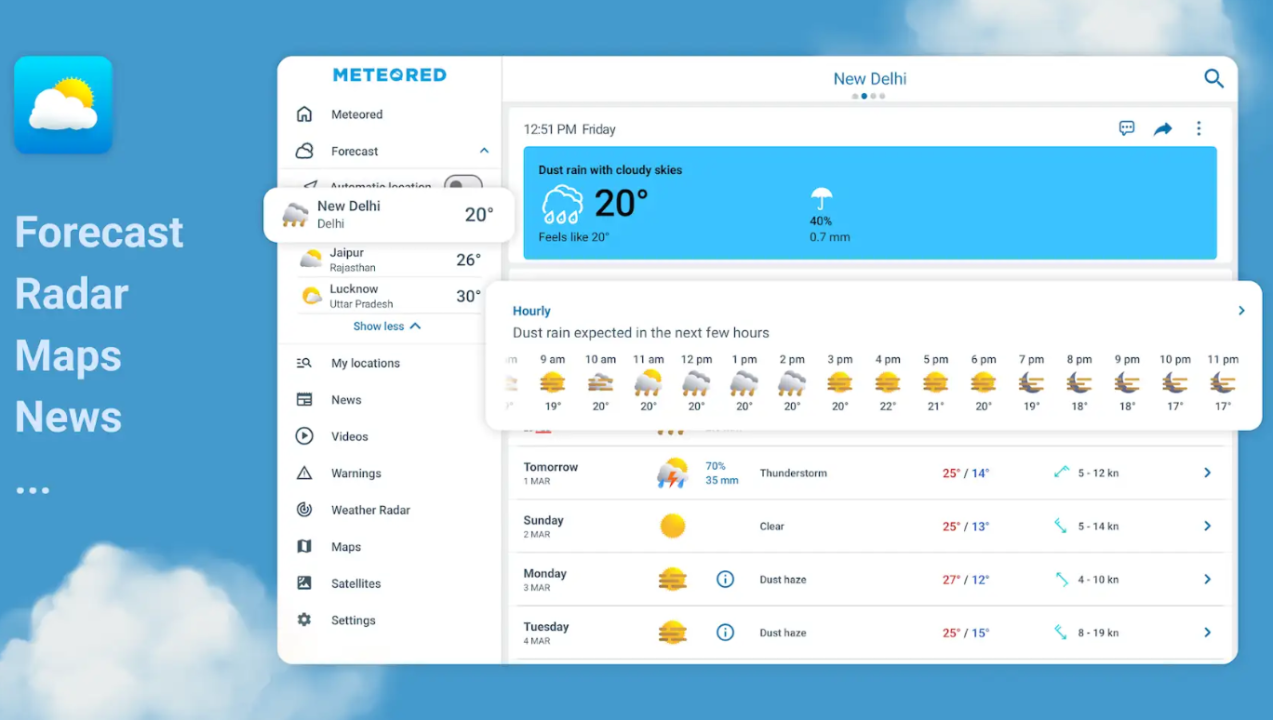The image size is (1273, 720).
Task: Open the three-dot more options menu
Action: tap(1198, 128)
